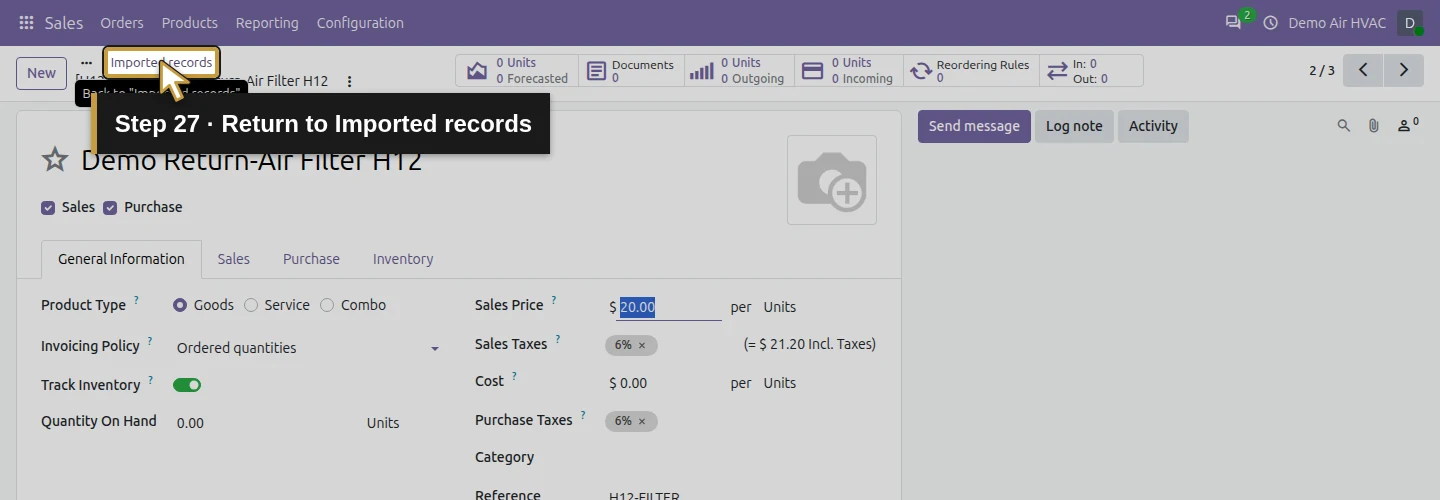Uncheck the Purchase checkbox
Viewport: 1440px width, 500px height.
[110, 208]
